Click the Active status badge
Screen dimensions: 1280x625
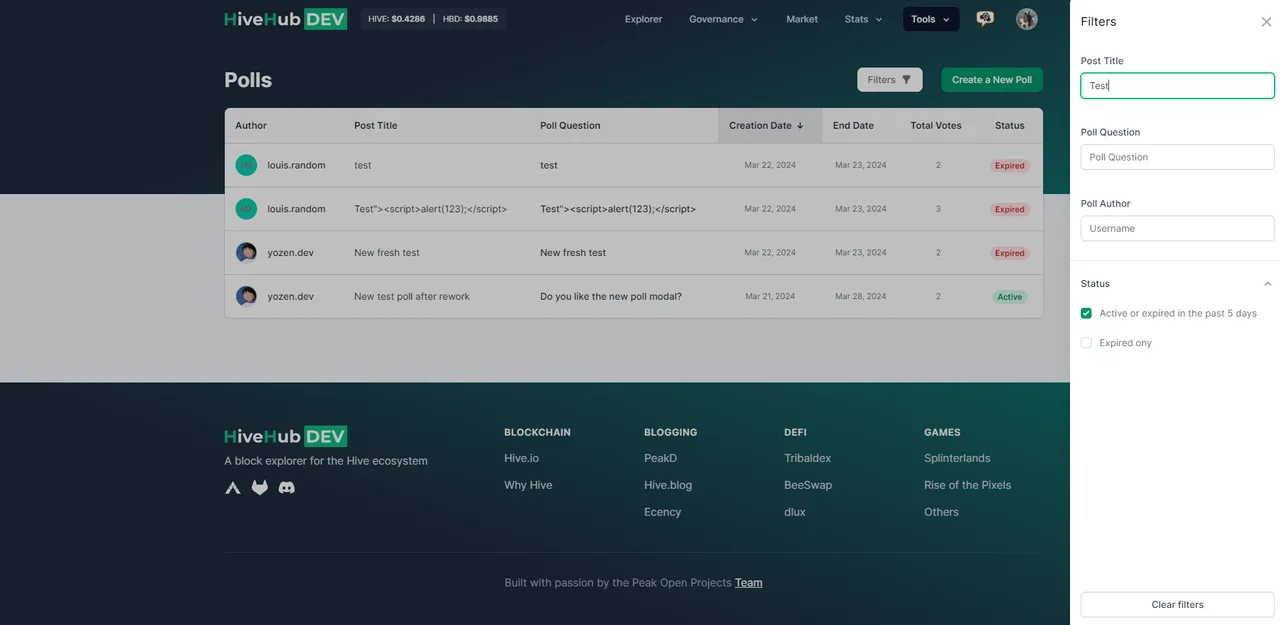[1010, 297]
